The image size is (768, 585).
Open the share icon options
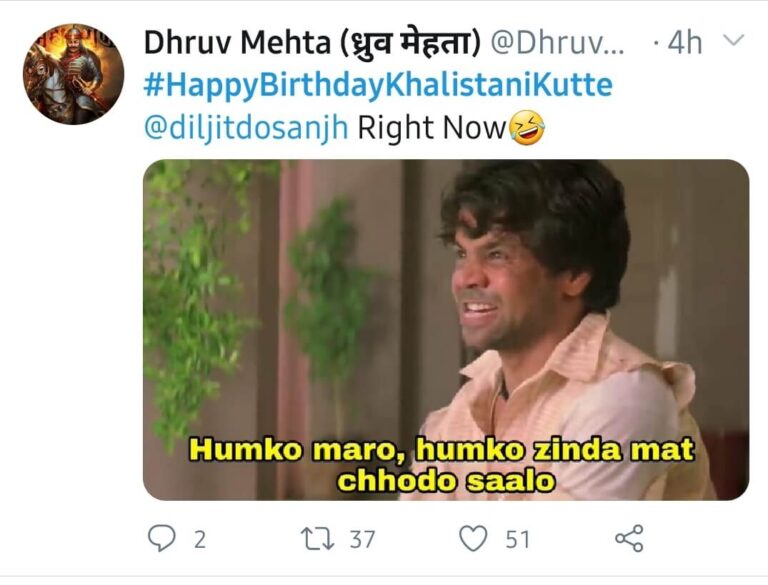pos(629,538)
